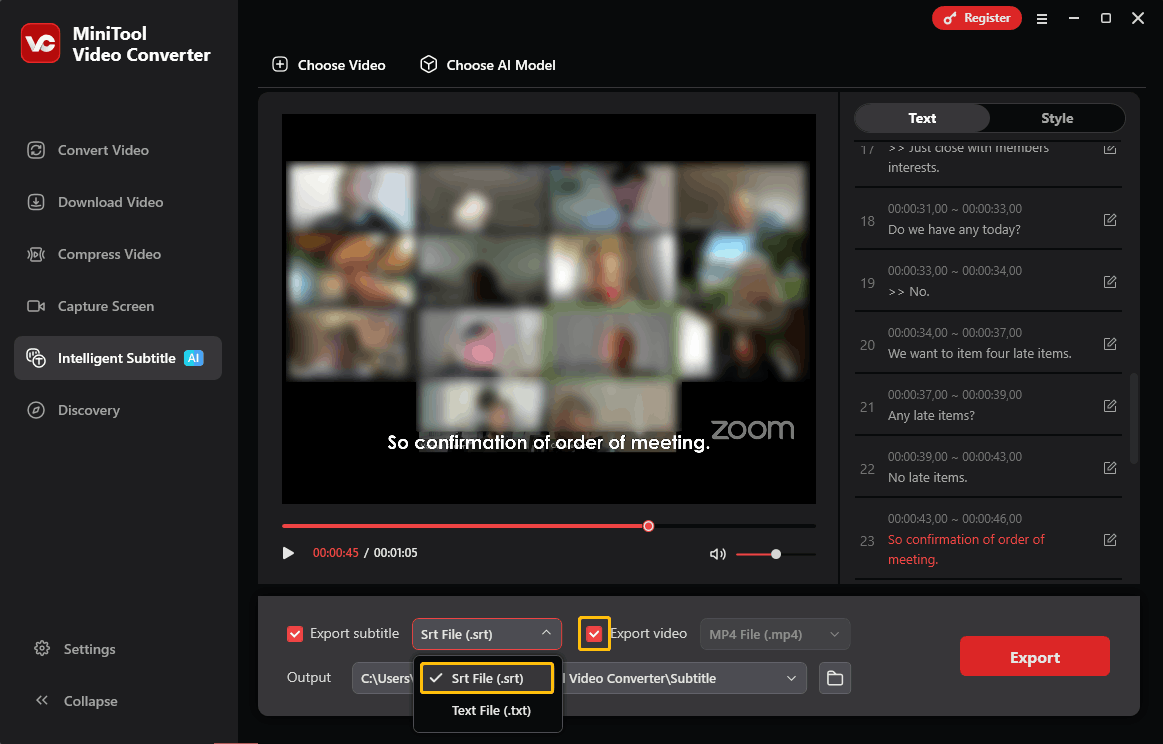Browse output location via the folder icon

834,678
